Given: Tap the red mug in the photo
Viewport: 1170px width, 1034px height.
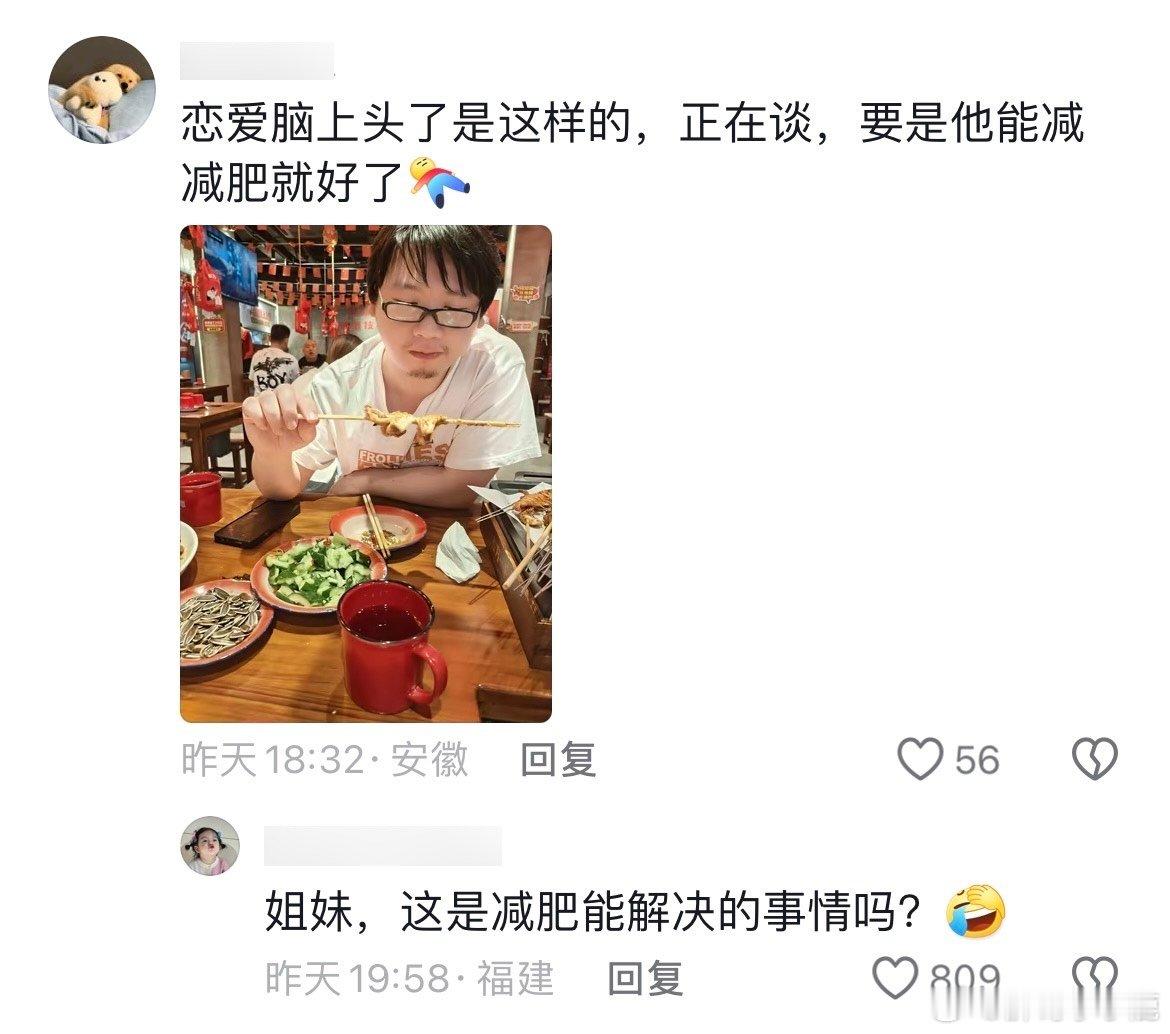Looking at the screenshot, I should click(x=392, y=646).
